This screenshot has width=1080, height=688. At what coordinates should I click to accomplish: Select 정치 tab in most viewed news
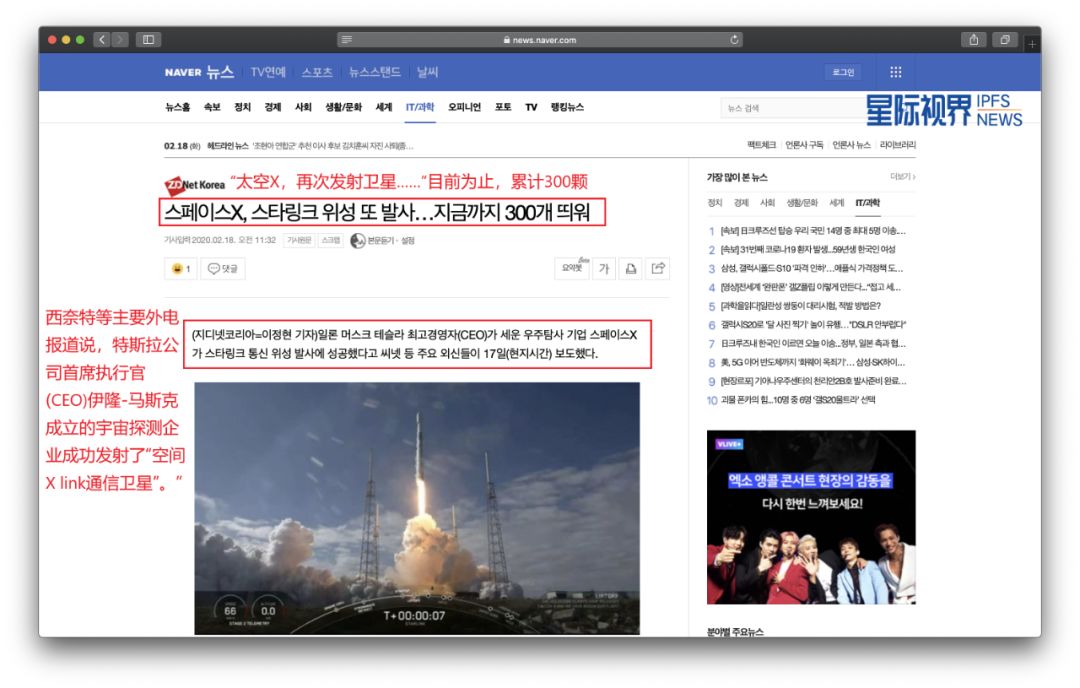[715, 202]
